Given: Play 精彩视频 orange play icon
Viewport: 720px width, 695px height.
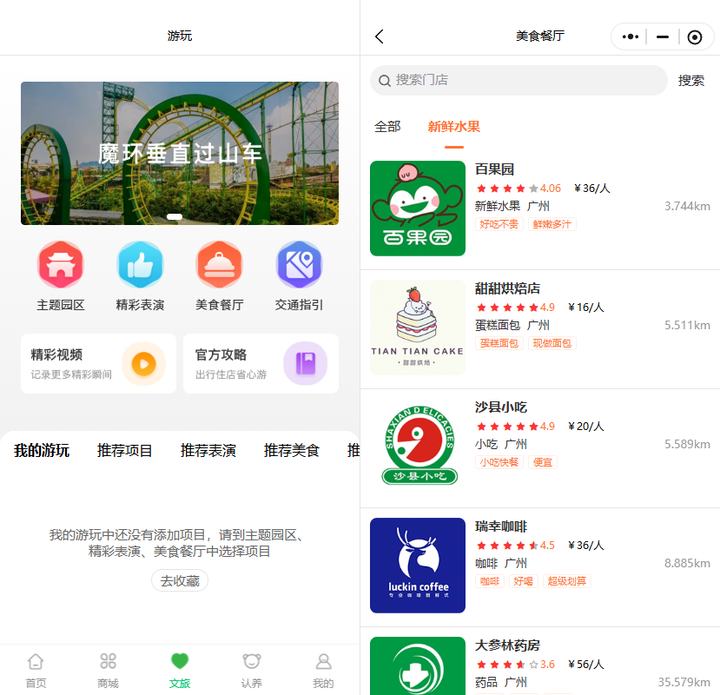Looking at the screenshot, I should click(x=144, y=364).
